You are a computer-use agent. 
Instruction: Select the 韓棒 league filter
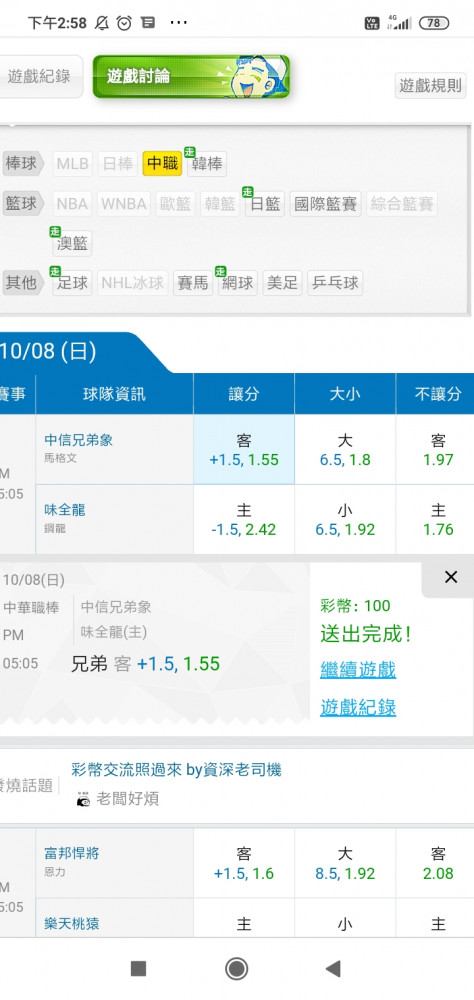point(207,164)
